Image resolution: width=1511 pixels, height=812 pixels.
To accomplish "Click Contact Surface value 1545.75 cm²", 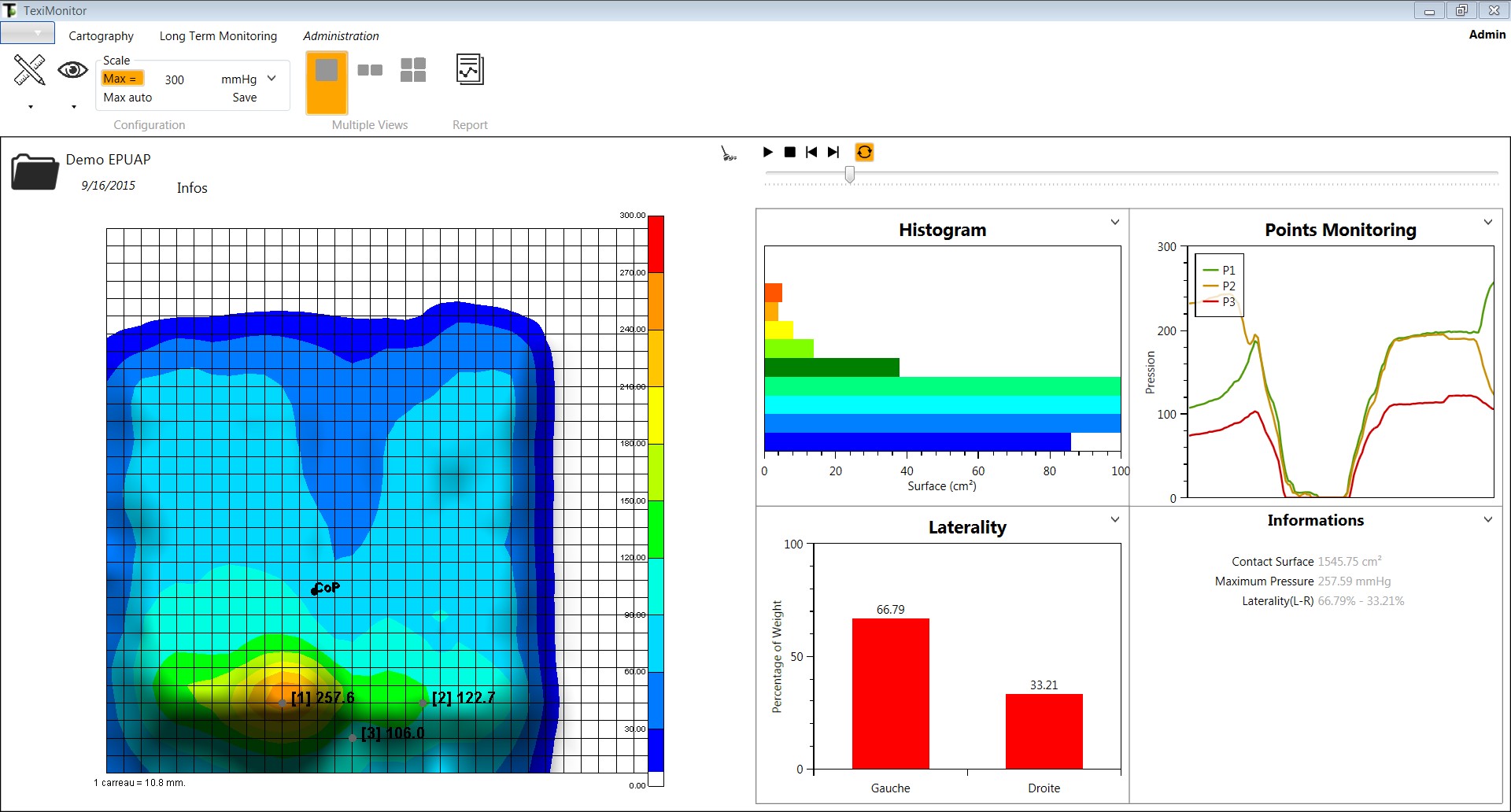I will point(1350,562).
